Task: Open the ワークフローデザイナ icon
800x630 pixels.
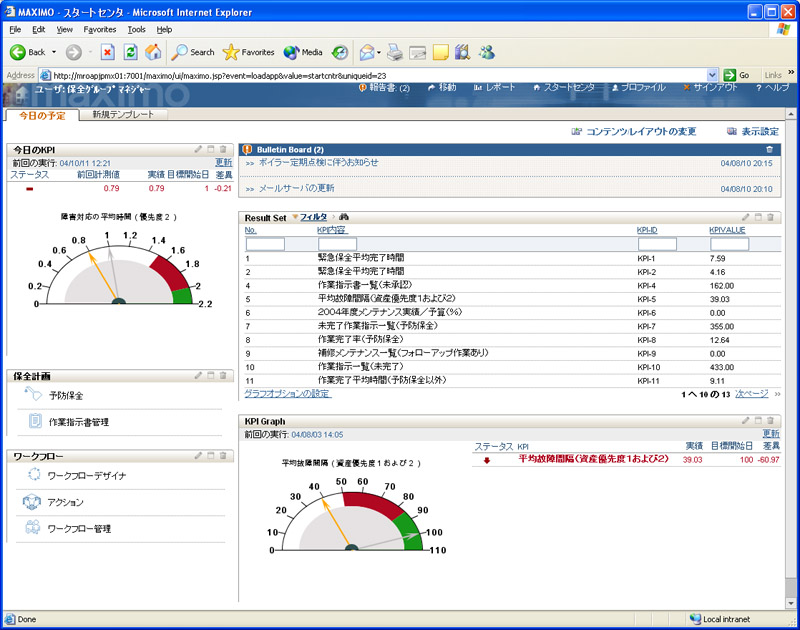Action: 34,474
